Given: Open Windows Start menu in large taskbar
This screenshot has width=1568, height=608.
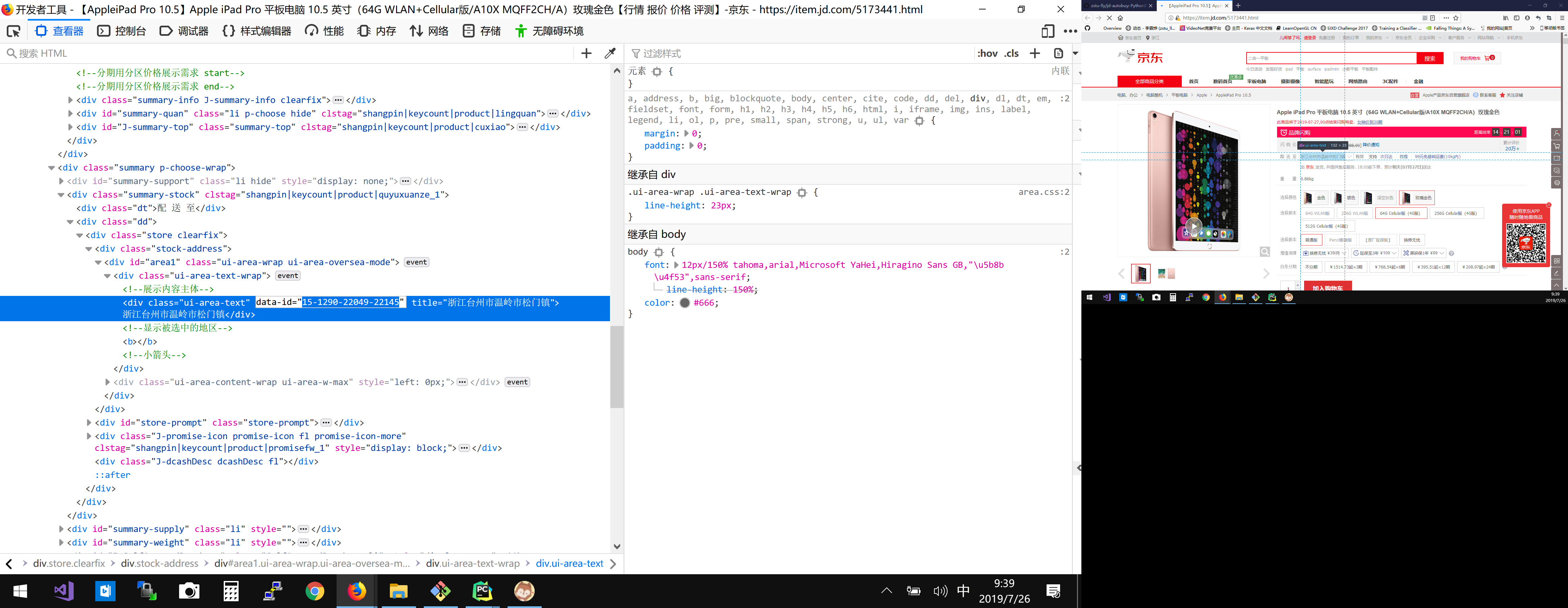Looking at the screenshot, I should [20, 591].
